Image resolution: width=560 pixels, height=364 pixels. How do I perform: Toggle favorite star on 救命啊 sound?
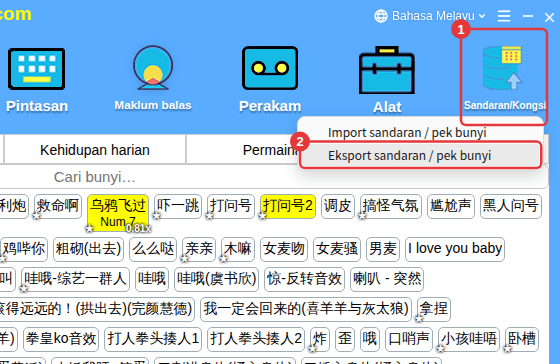[x=36, y=216]
